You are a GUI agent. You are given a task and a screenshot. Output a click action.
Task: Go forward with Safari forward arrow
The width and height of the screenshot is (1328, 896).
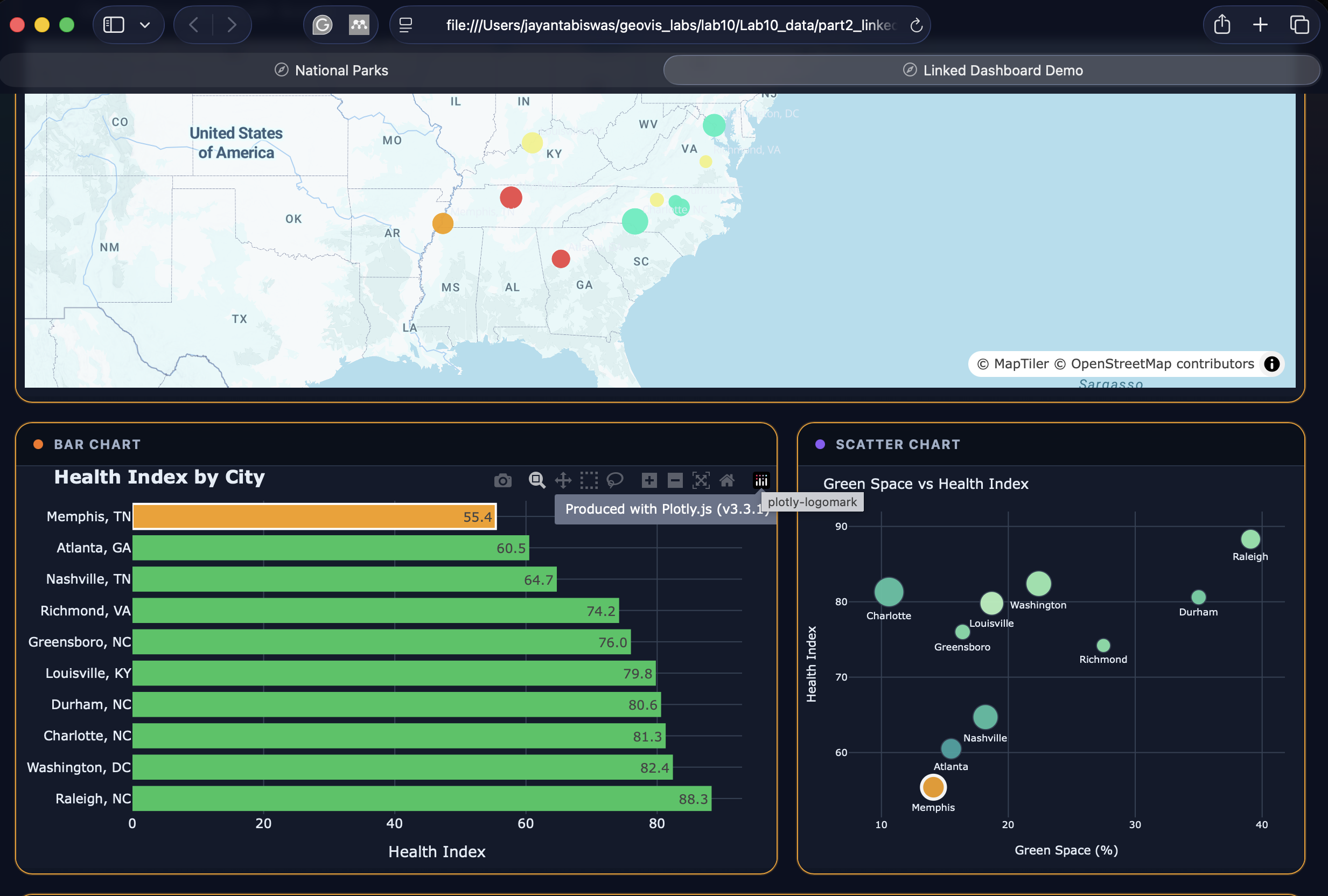[232, 25]
